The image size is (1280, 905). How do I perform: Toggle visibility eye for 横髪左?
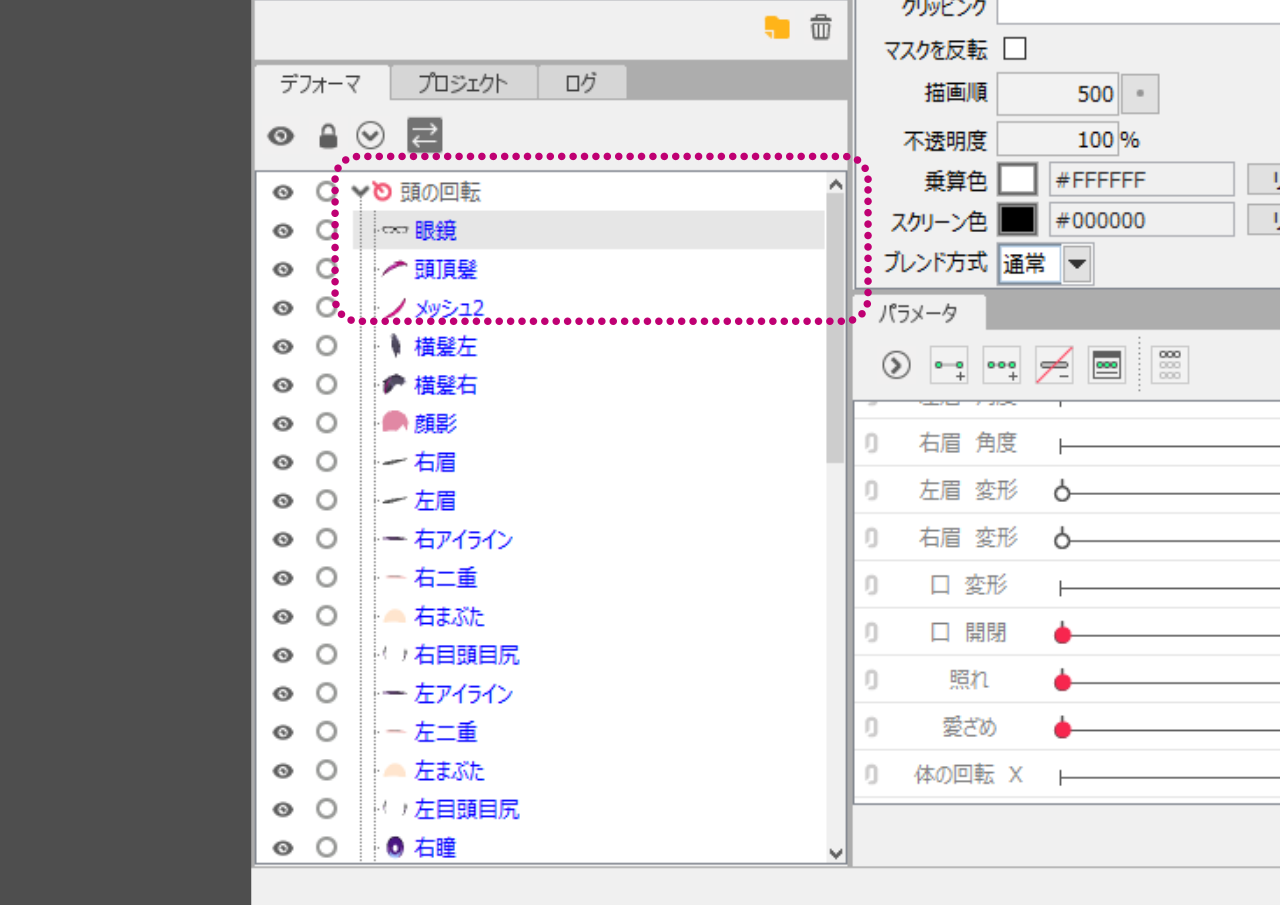pyautogui.click(x=283, y=346)
